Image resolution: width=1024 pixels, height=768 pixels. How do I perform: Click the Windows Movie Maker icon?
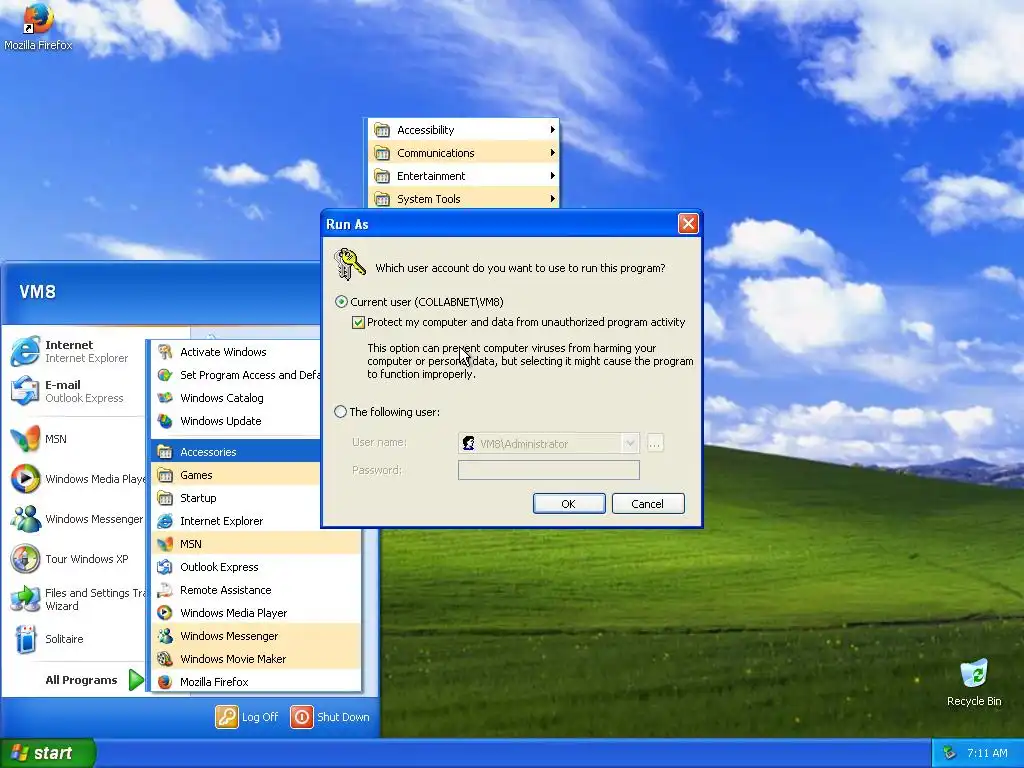[x=165, y=659]
